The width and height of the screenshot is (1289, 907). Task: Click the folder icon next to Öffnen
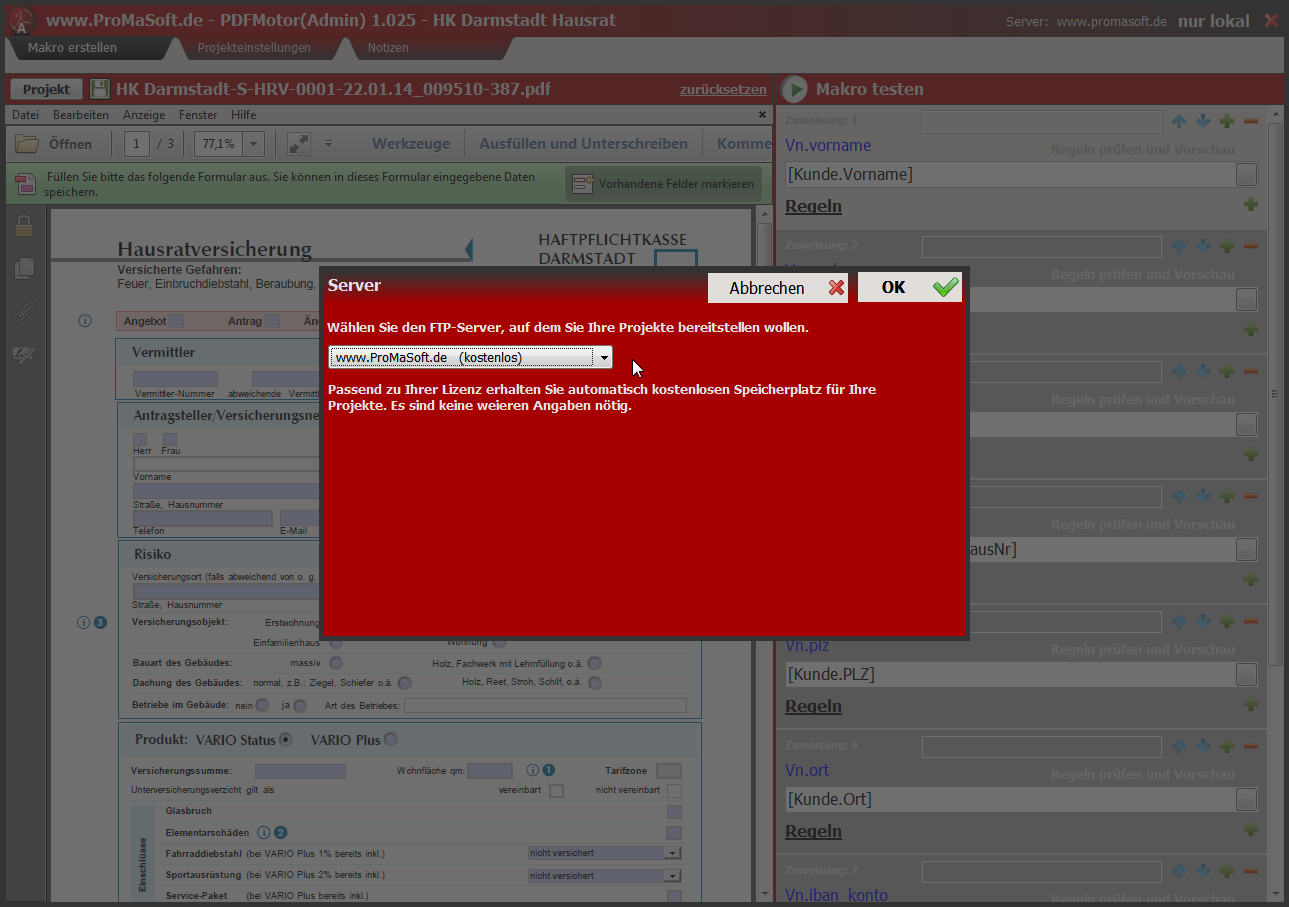27,144
